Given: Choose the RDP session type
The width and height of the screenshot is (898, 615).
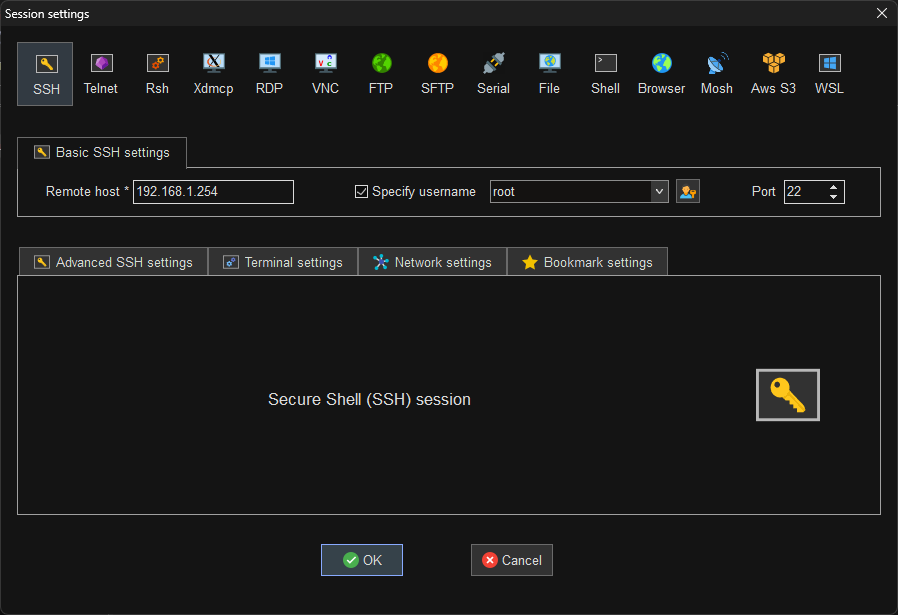Looking at the screenshot, I should [x=269, y=74].
